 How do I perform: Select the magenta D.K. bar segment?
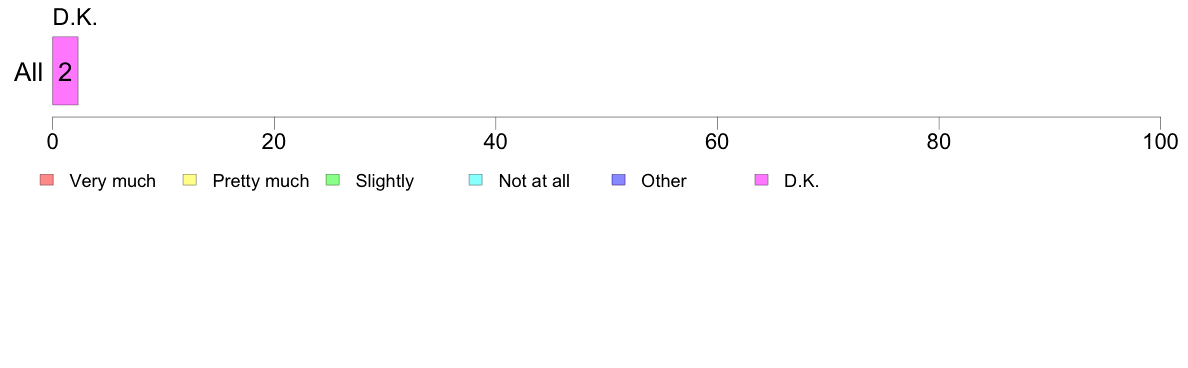coord(65,70)
